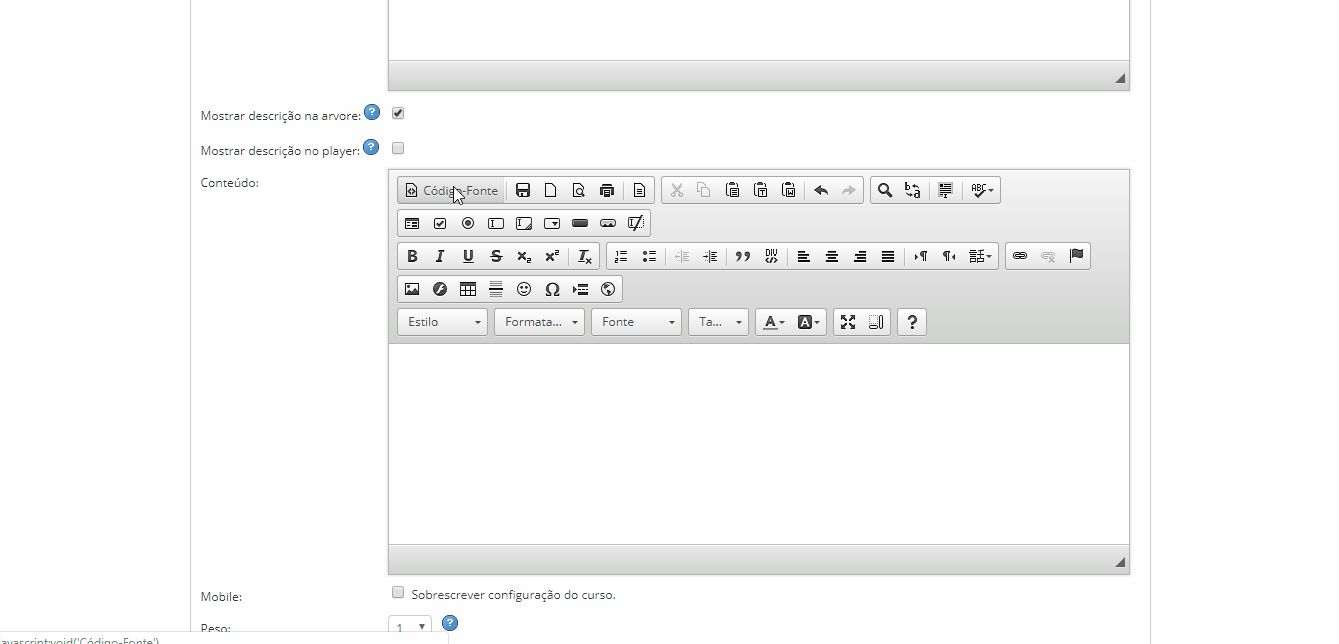The width and height of the screenshot is (1339, 644).
Task: Open the Templates icon
Action: 640,190
